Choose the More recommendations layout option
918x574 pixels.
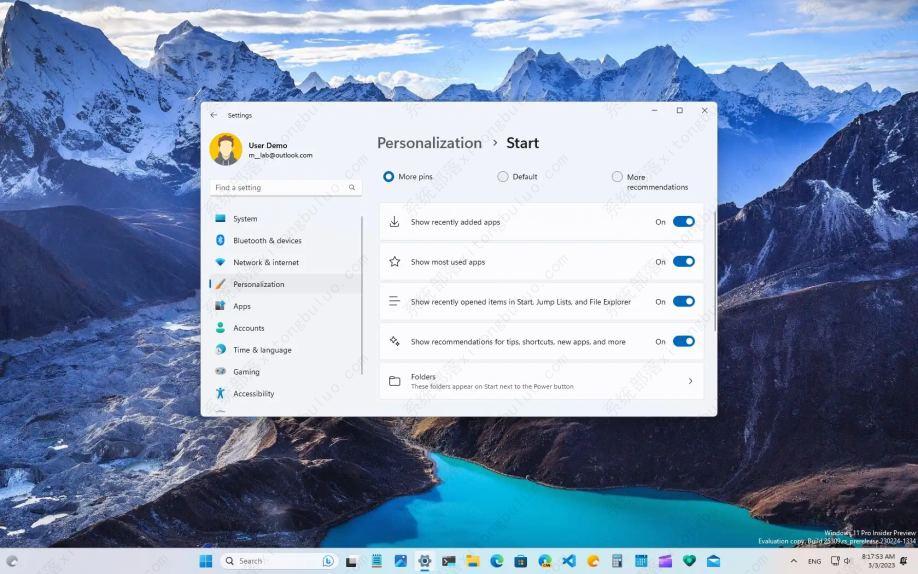(617, 177)
